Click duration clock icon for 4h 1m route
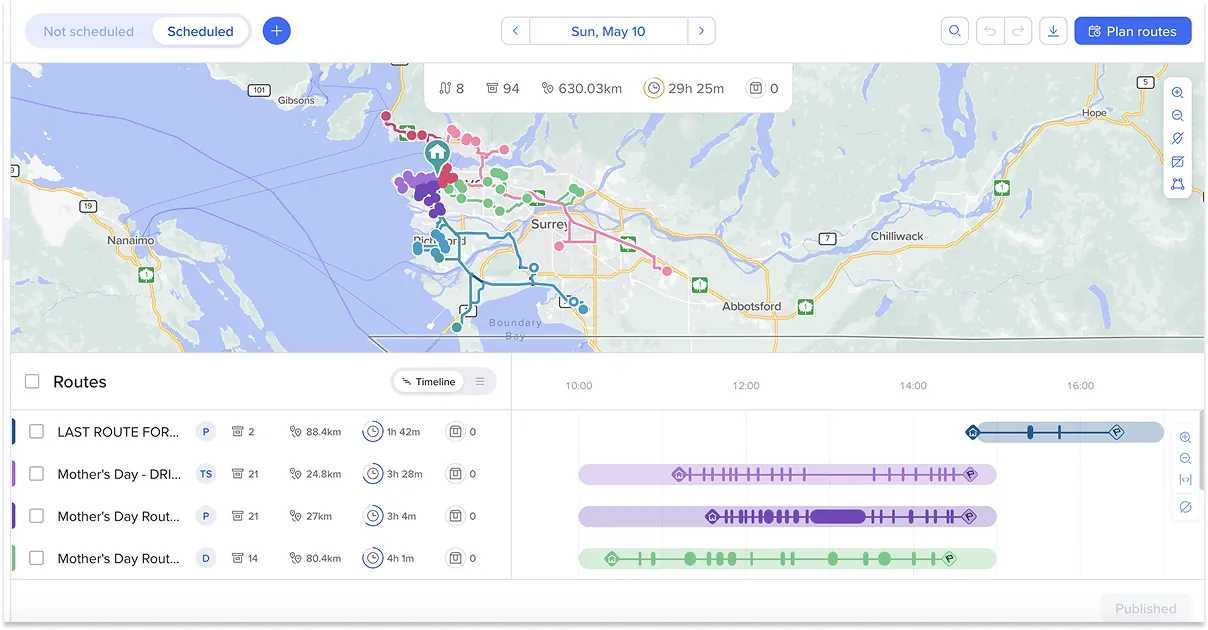Image resolution: width=1208 pixels, height=630 pixels. (x=372, y=558)
